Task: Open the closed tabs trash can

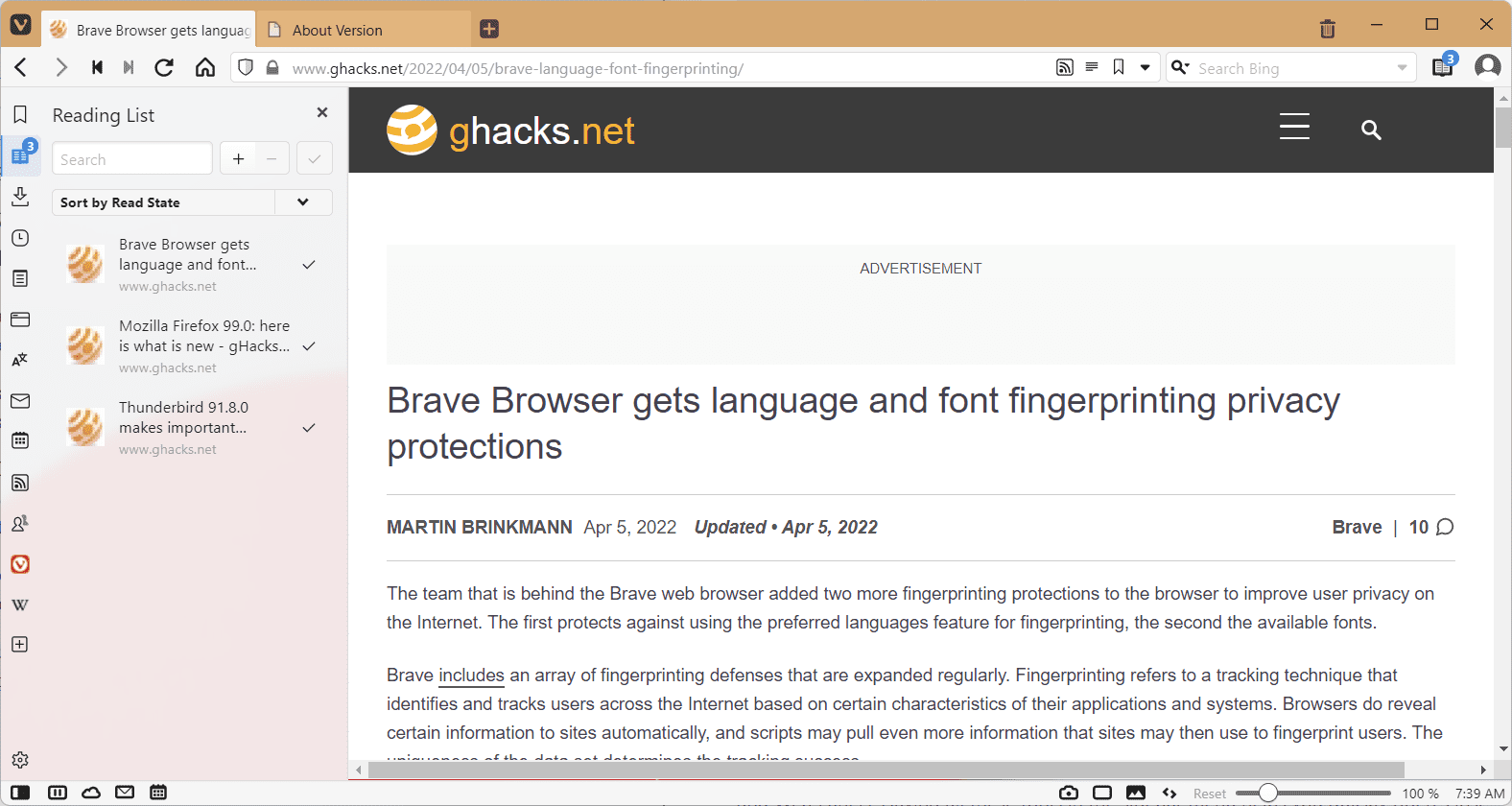Action: [x=1328, y=29]
